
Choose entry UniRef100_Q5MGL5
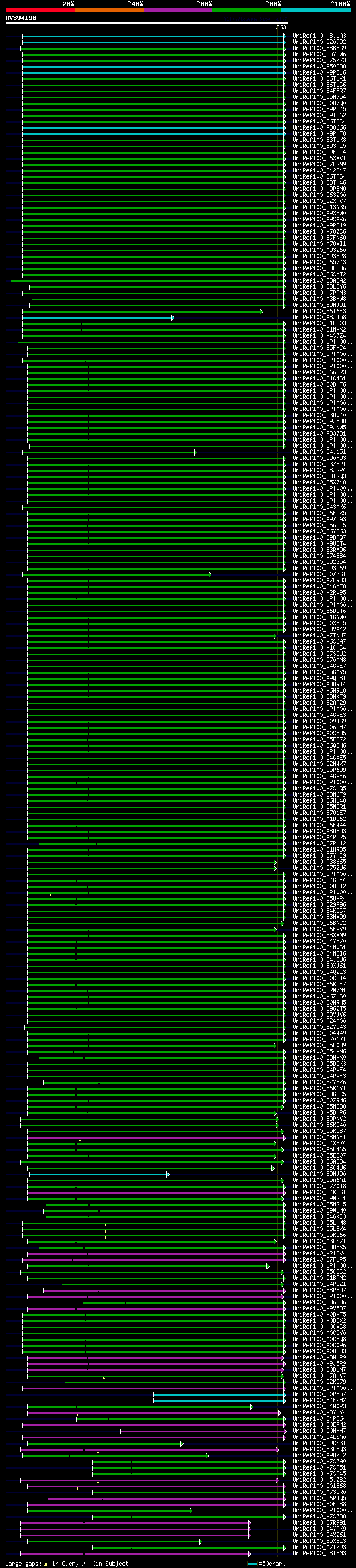319,1204
